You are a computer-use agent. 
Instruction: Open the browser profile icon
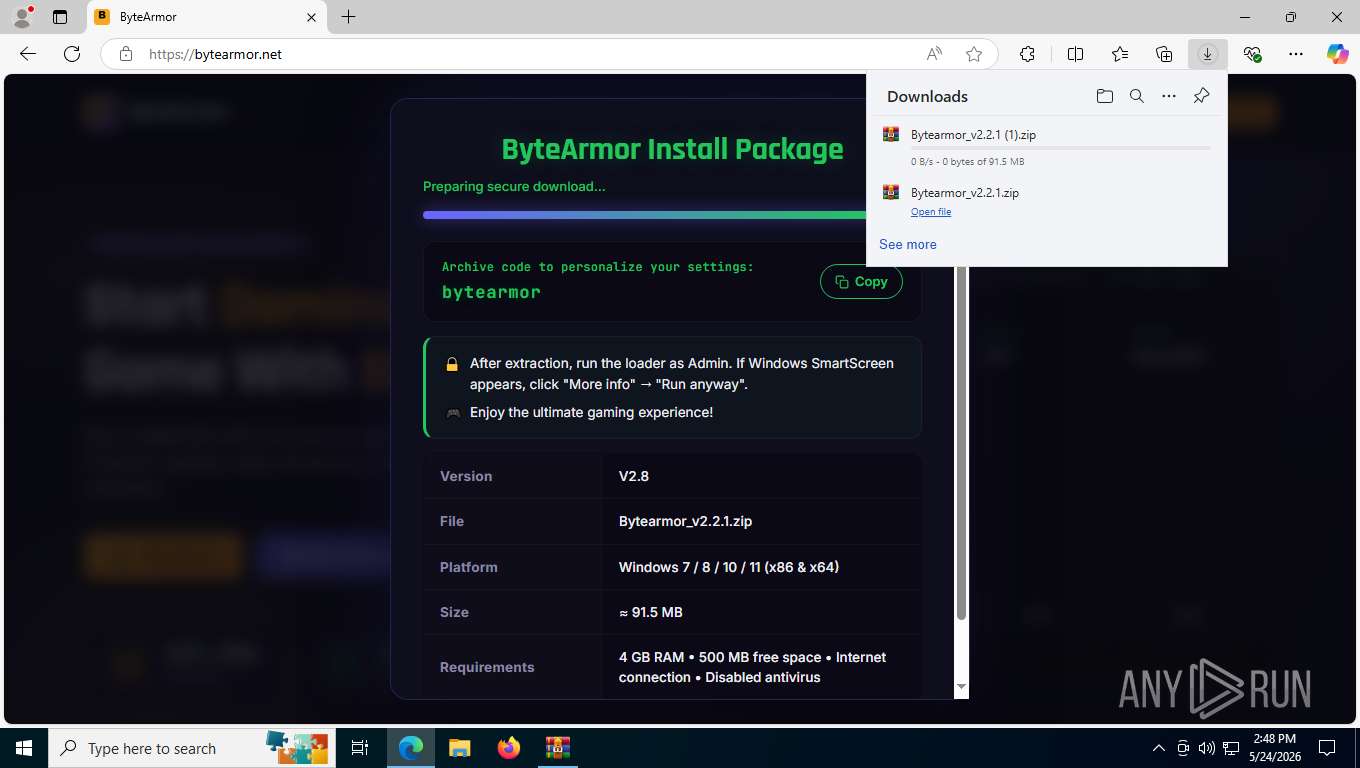22,17
